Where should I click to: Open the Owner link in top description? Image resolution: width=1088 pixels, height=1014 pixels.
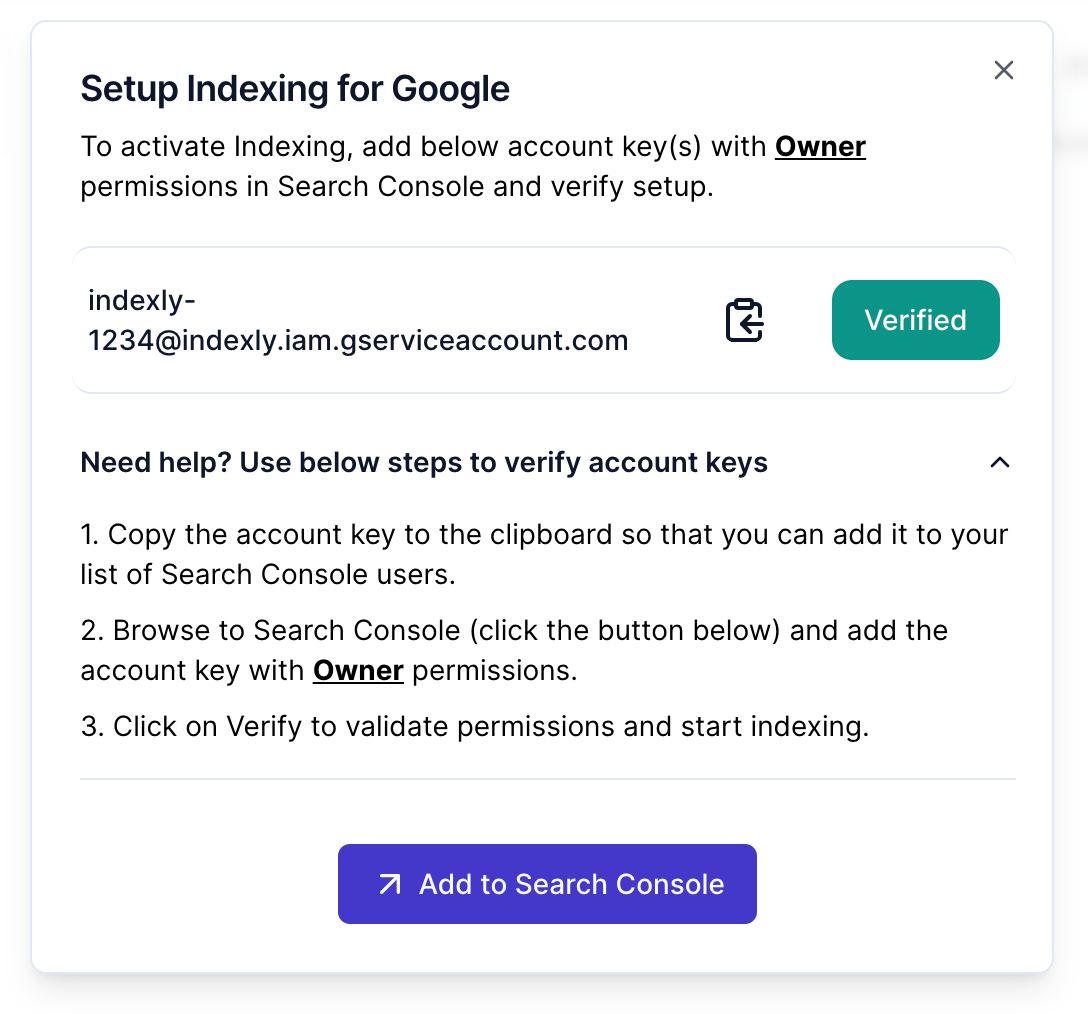pos(820,147)
